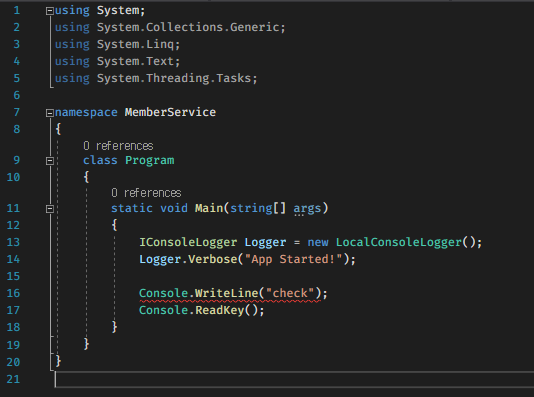
Task: Click line number 7 in margin
Action: click(16, 112)
